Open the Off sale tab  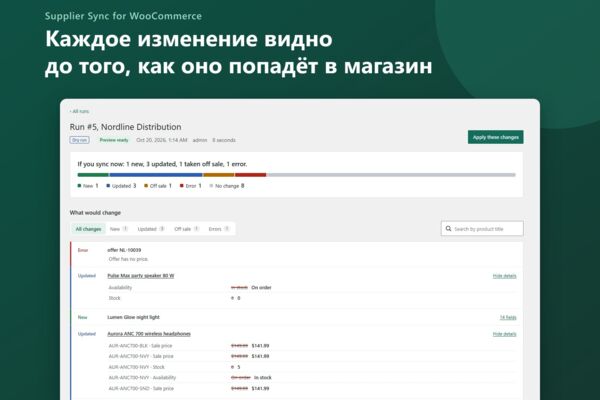pyautogui.click(x=186, y=229)
